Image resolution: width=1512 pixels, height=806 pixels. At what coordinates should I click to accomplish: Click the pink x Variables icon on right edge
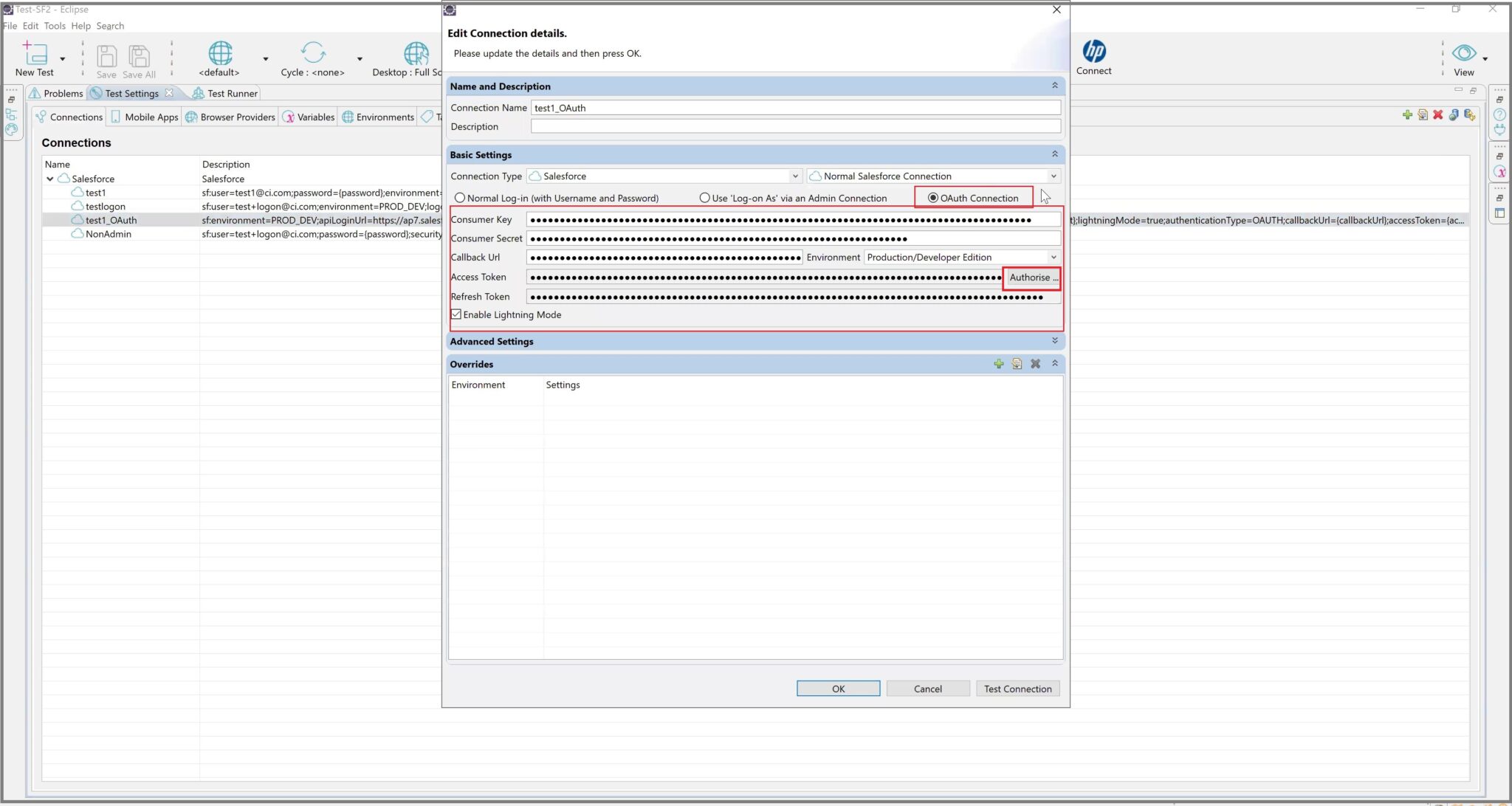tap(1499, 172)
